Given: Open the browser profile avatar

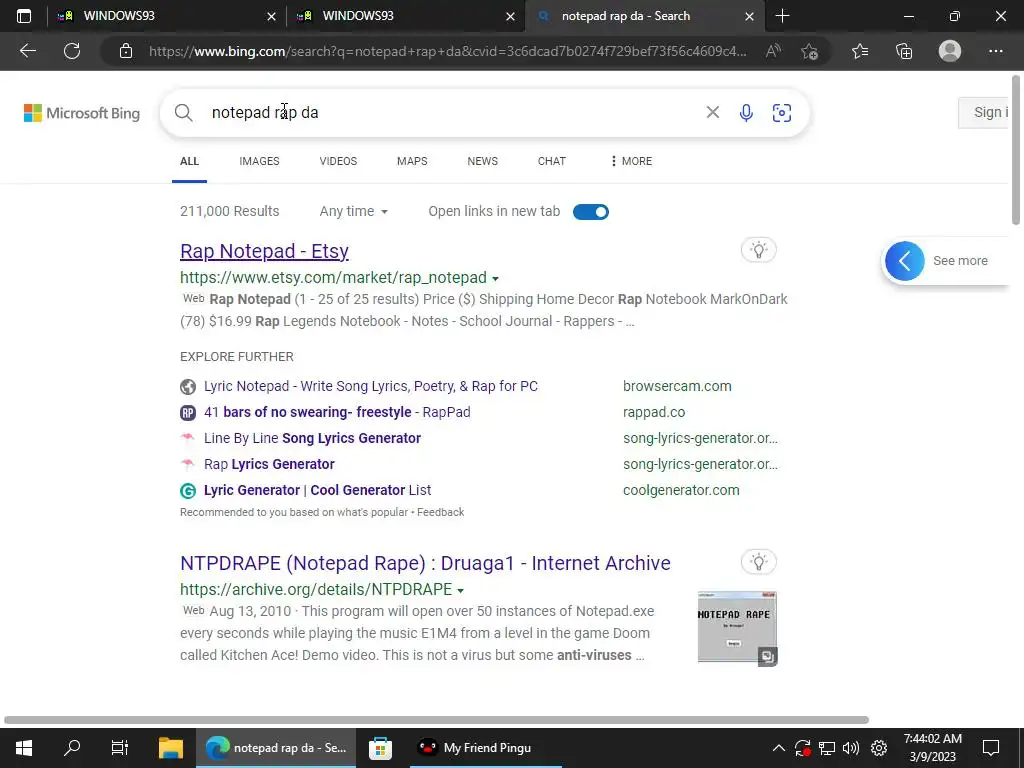Looking at the screenshot, I should pyautogui.click(x=950, y=51).
